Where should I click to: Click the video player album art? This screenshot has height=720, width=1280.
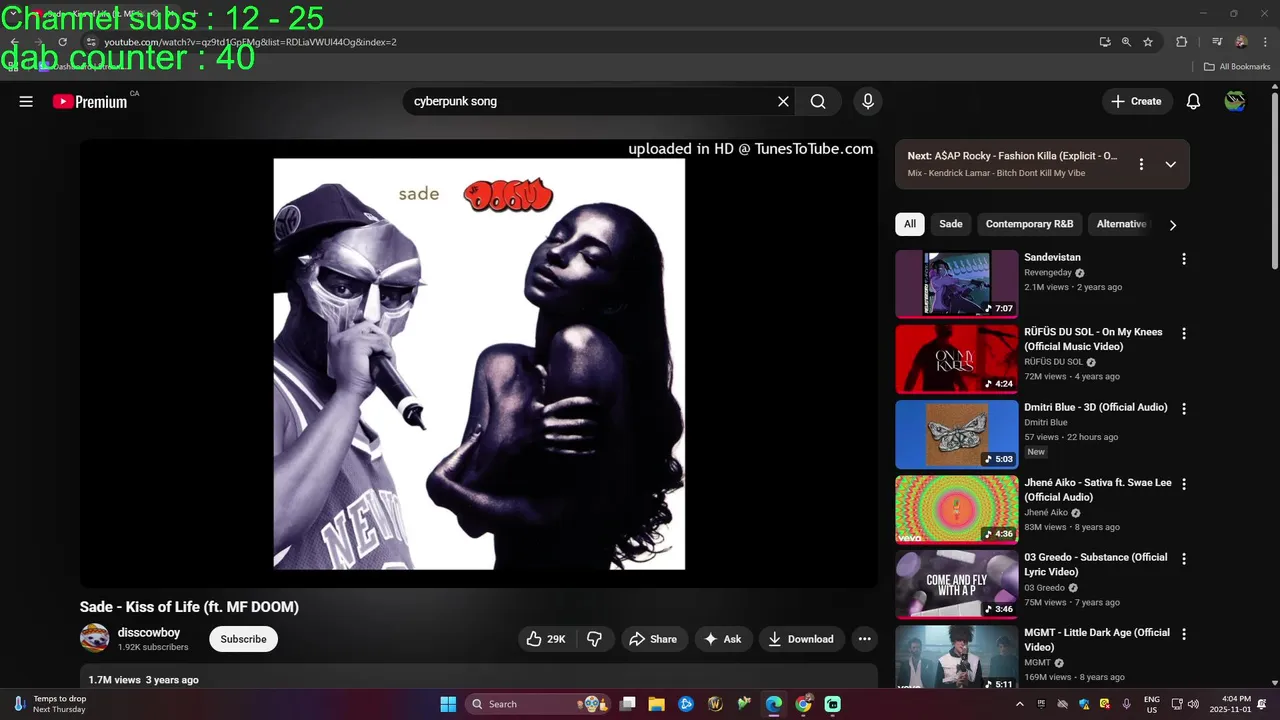(479, 364)
